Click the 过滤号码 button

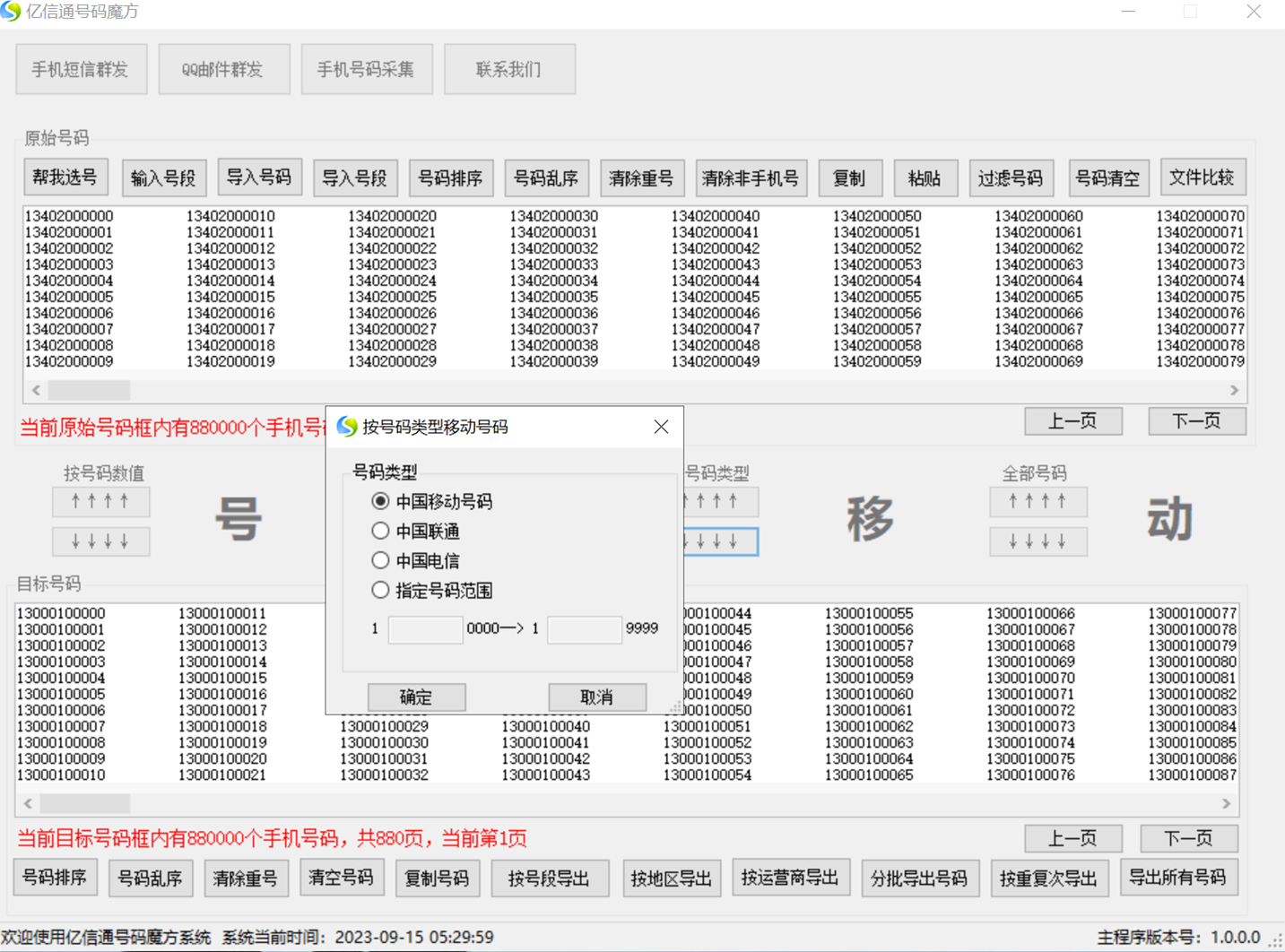point(1011,177)
